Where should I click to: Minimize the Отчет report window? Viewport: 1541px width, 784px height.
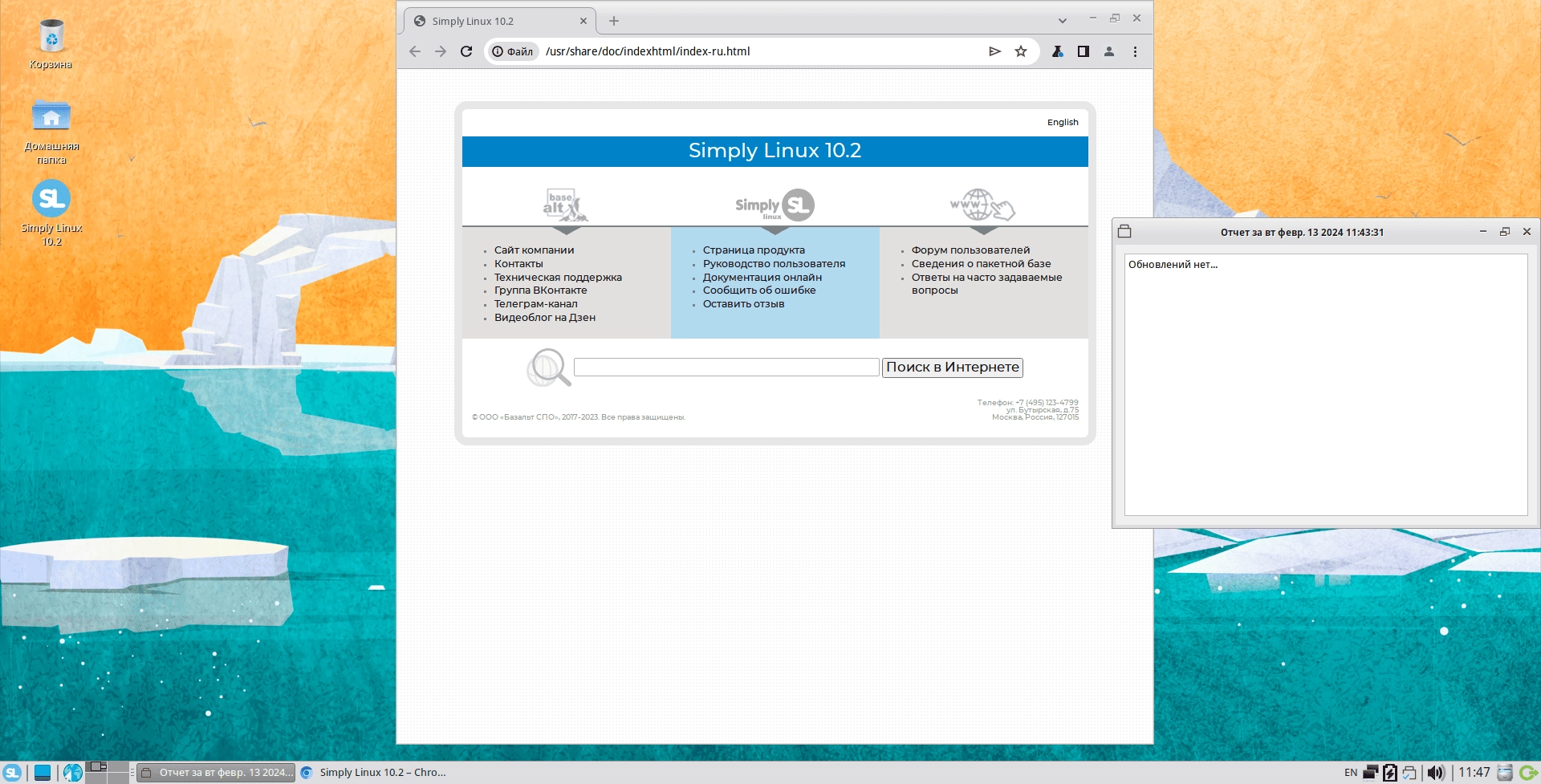click(x=1483, y=232)
